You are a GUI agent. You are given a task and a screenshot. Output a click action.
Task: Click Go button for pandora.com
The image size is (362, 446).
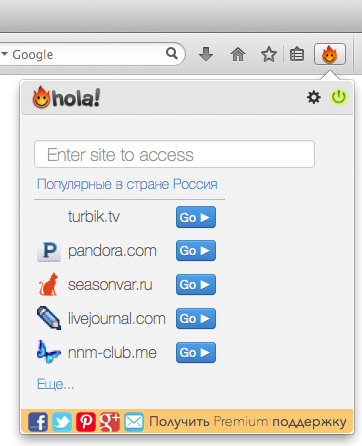coord(196,251)
